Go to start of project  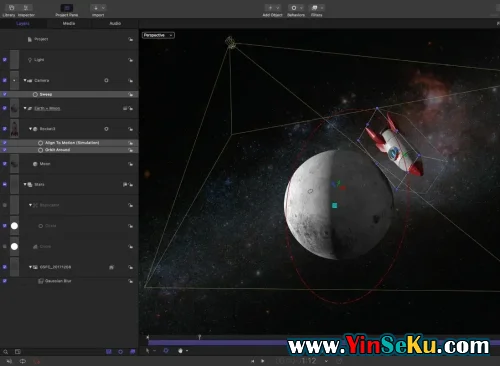(252, 361)
